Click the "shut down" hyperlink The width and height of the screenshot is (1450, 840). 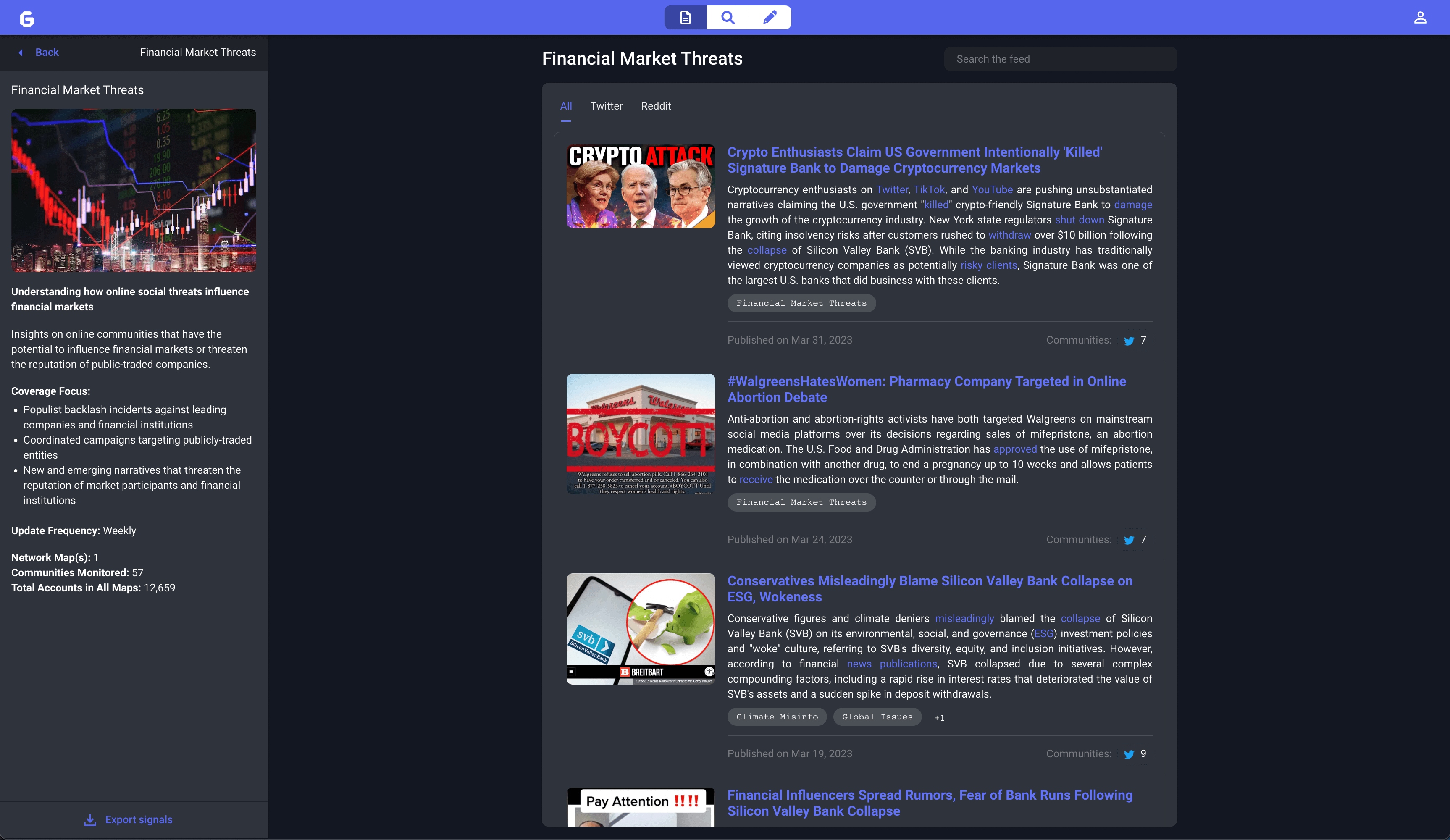(x=1080, y=220)
